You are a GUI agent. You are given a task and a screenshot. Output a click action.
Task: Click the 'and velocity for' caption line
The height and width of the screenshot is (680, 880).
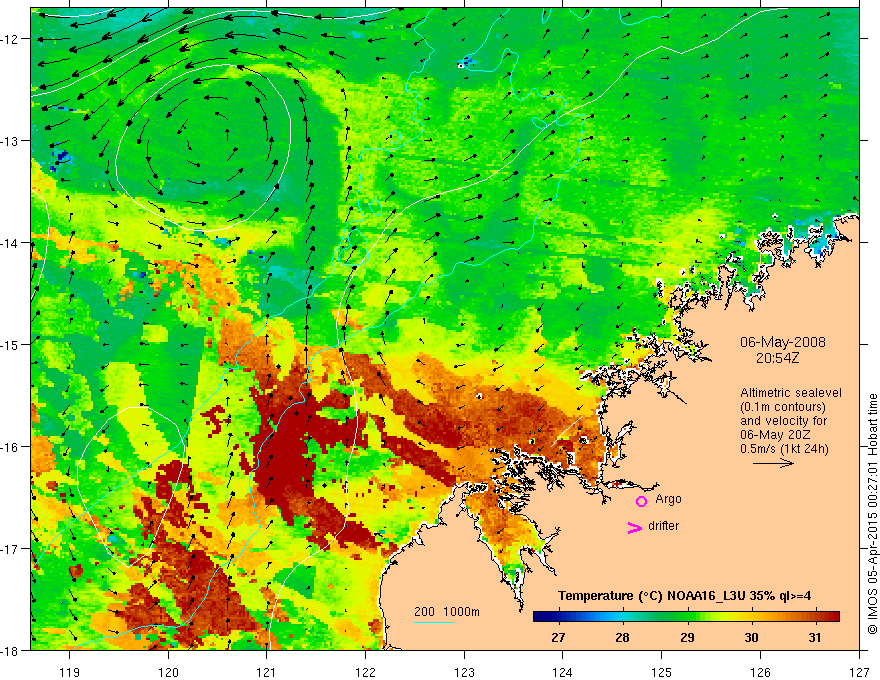tap(783, 421)
